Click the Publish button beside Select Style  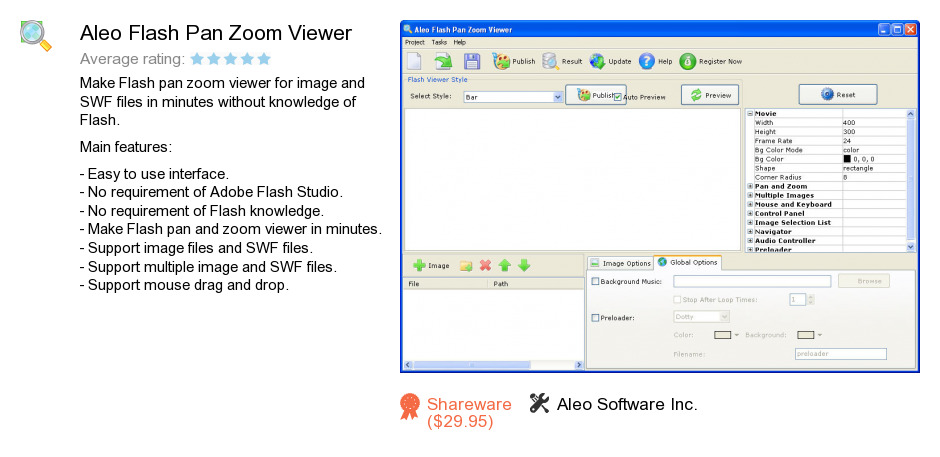click(595, 95)
